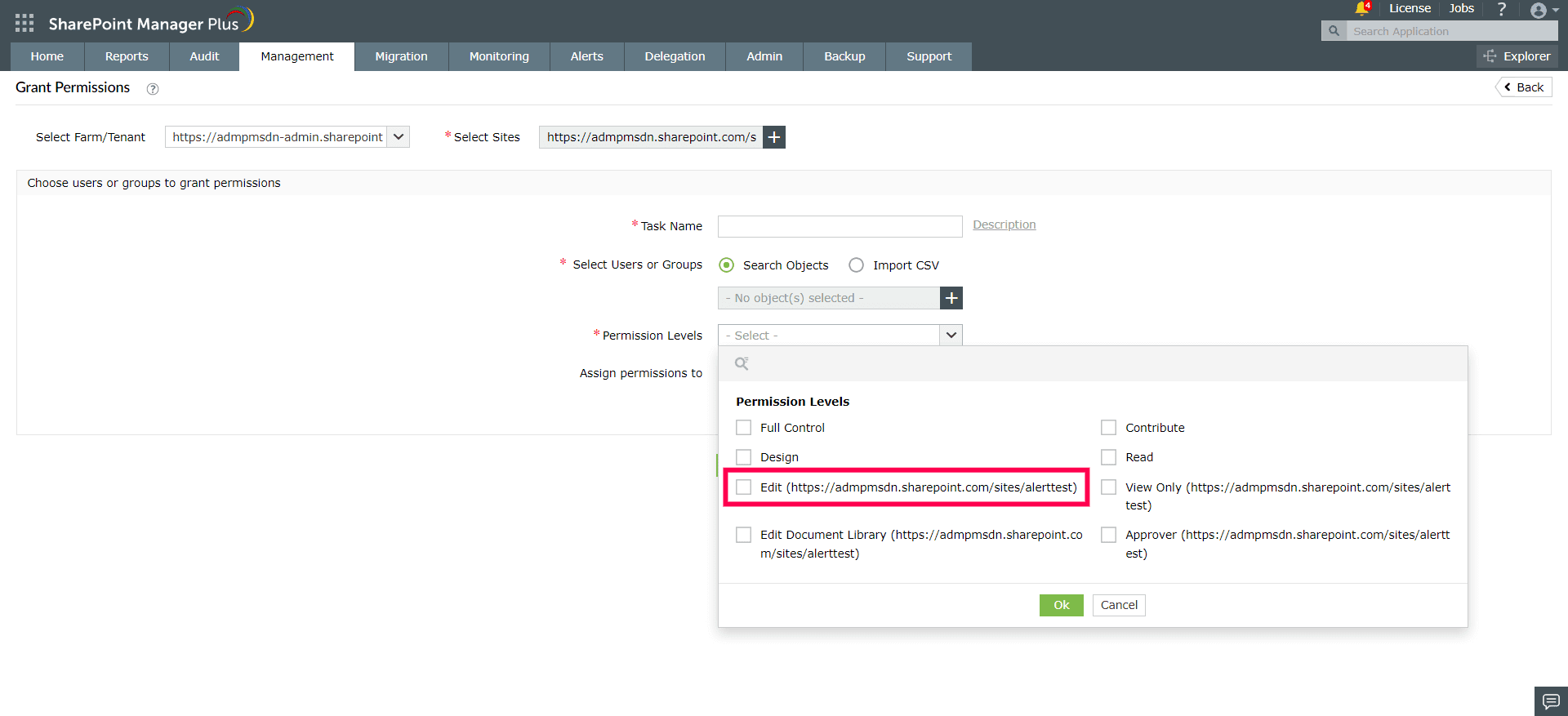Viewport: 1568px width, 716px height.
Task: Click the Grant Permissions help icon
Action: (x=153, y=89)
